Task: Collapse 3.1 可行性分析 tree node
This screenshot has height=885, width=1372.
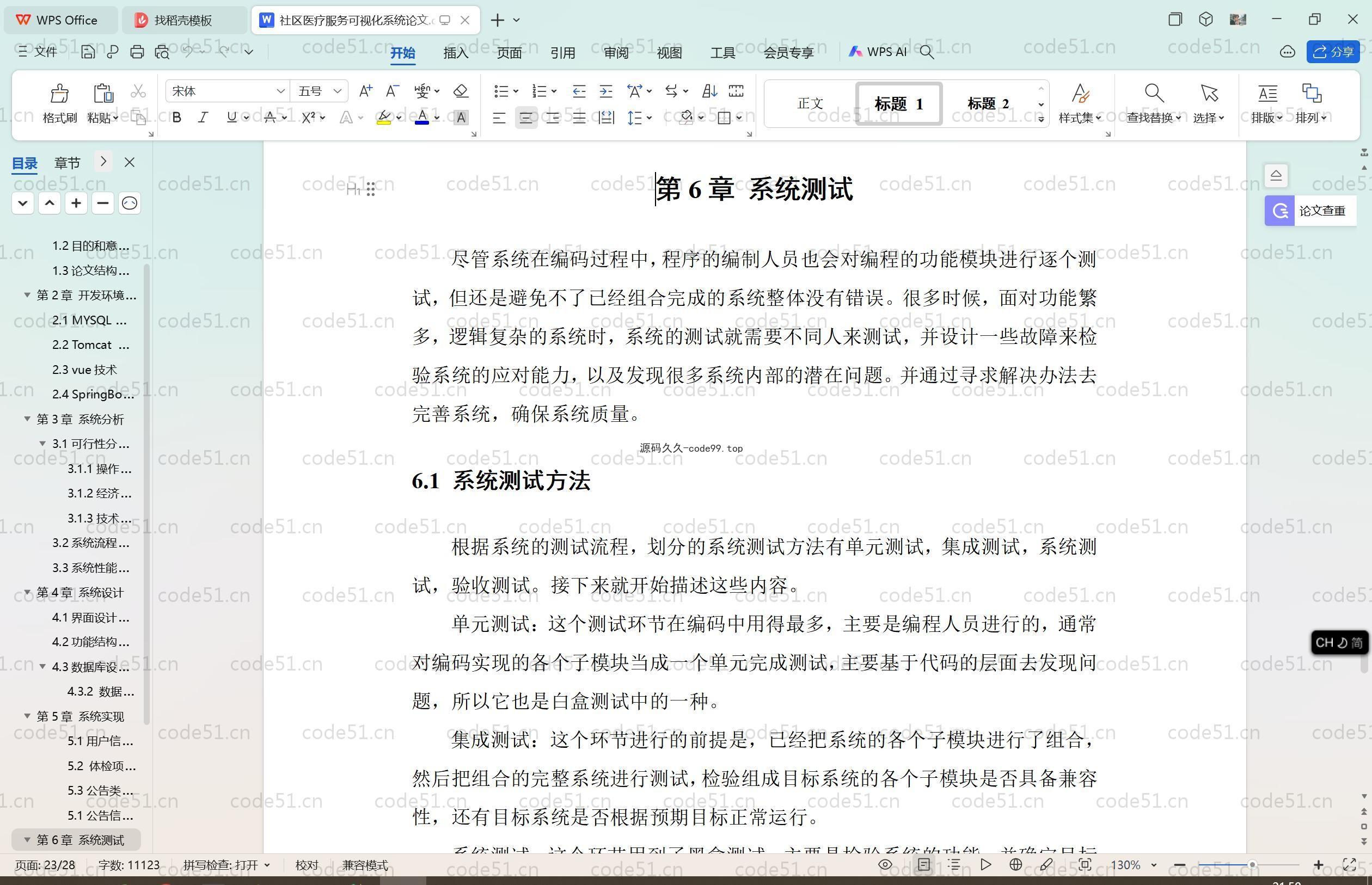Action: 42,444
